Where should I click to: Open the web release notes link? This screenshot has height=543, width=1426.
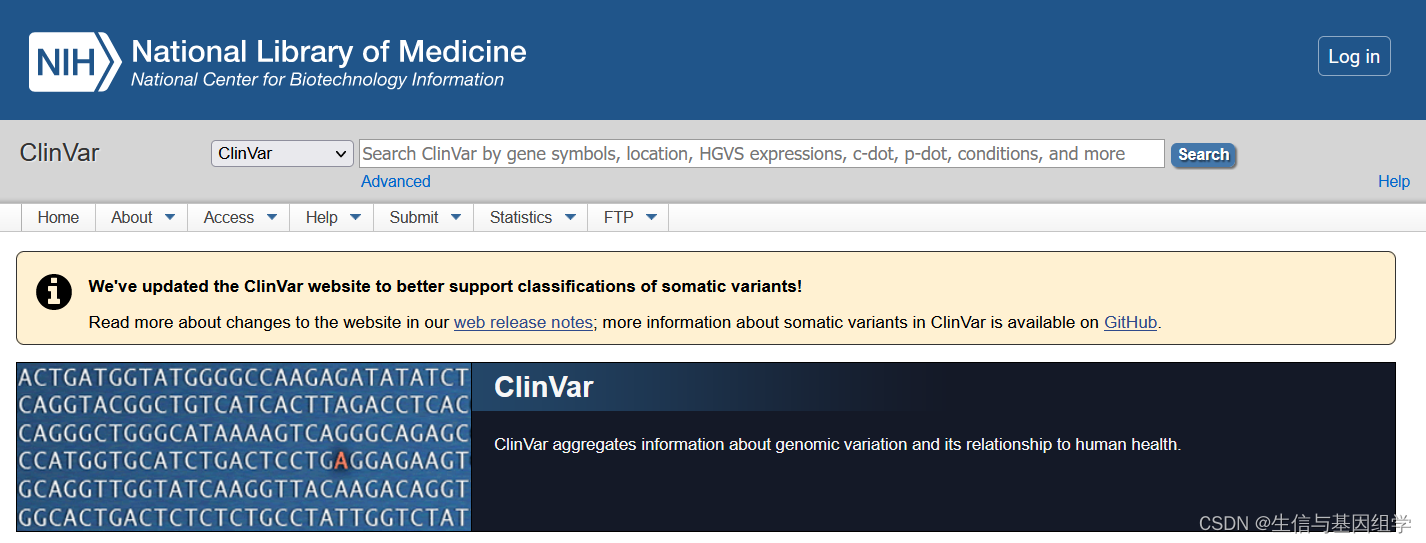tap(523, 322)
